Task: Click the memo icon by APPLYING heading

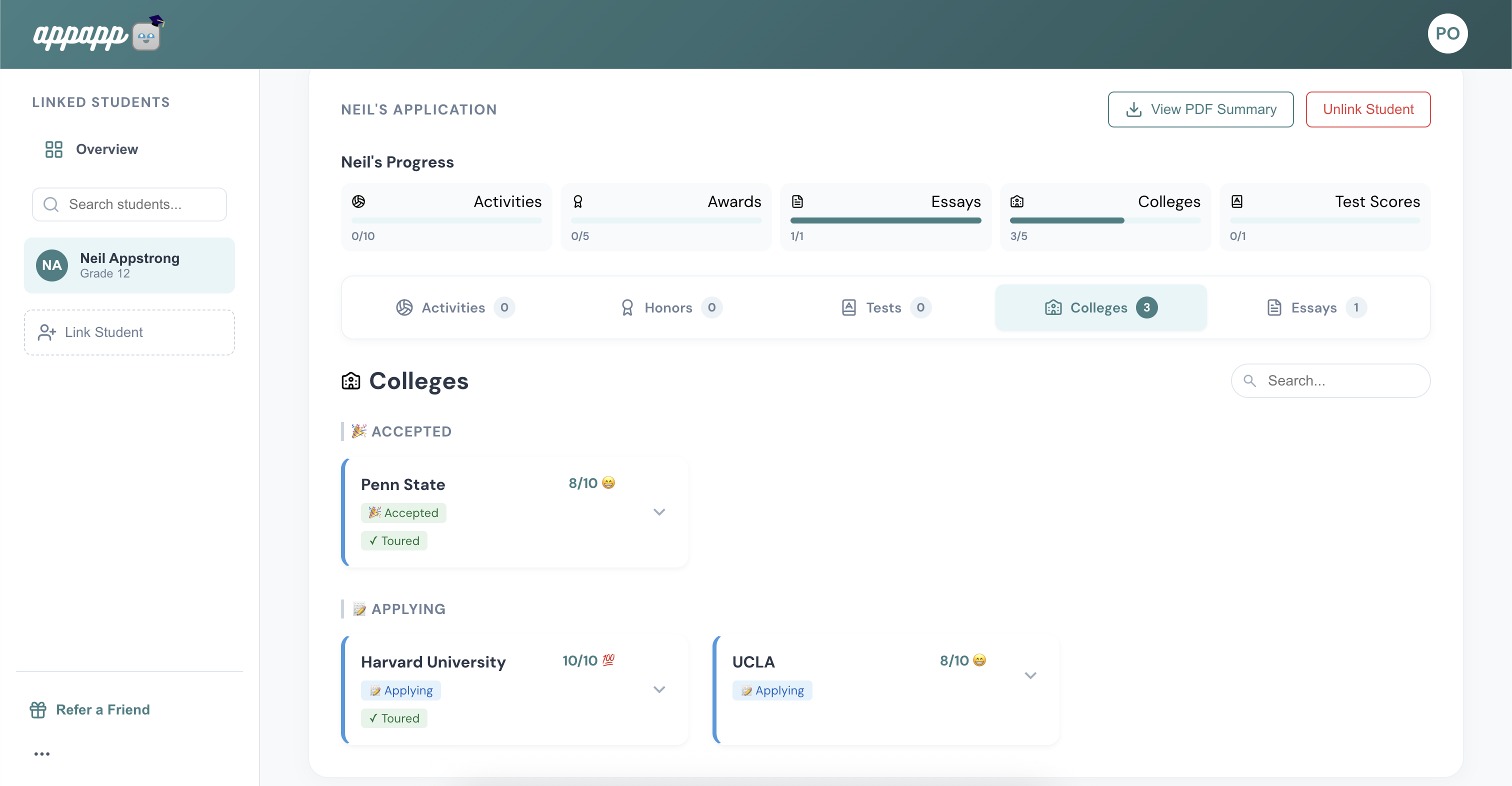Action: pos(358,609)
